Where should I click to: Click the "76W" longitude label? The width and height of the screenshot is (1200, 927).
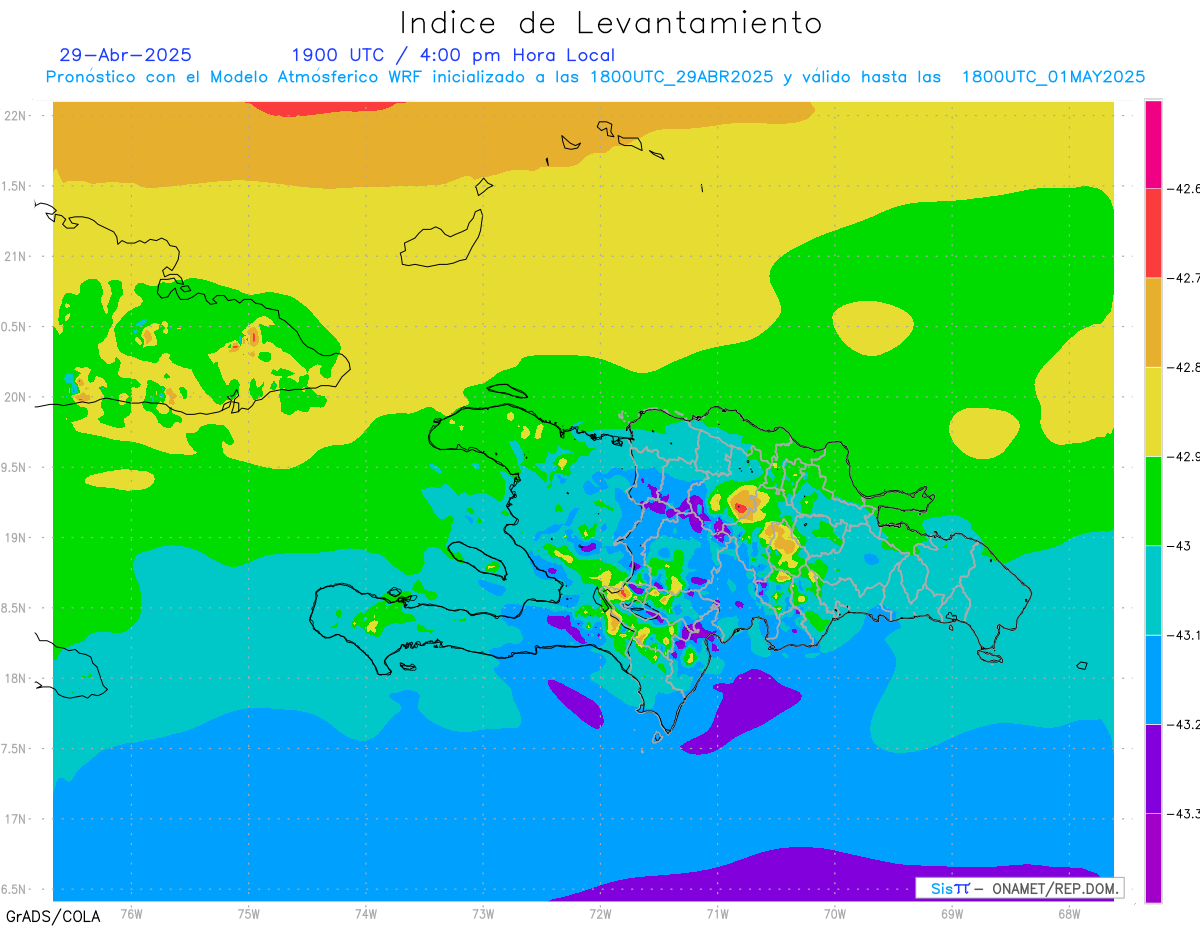(x=132, y=912)
